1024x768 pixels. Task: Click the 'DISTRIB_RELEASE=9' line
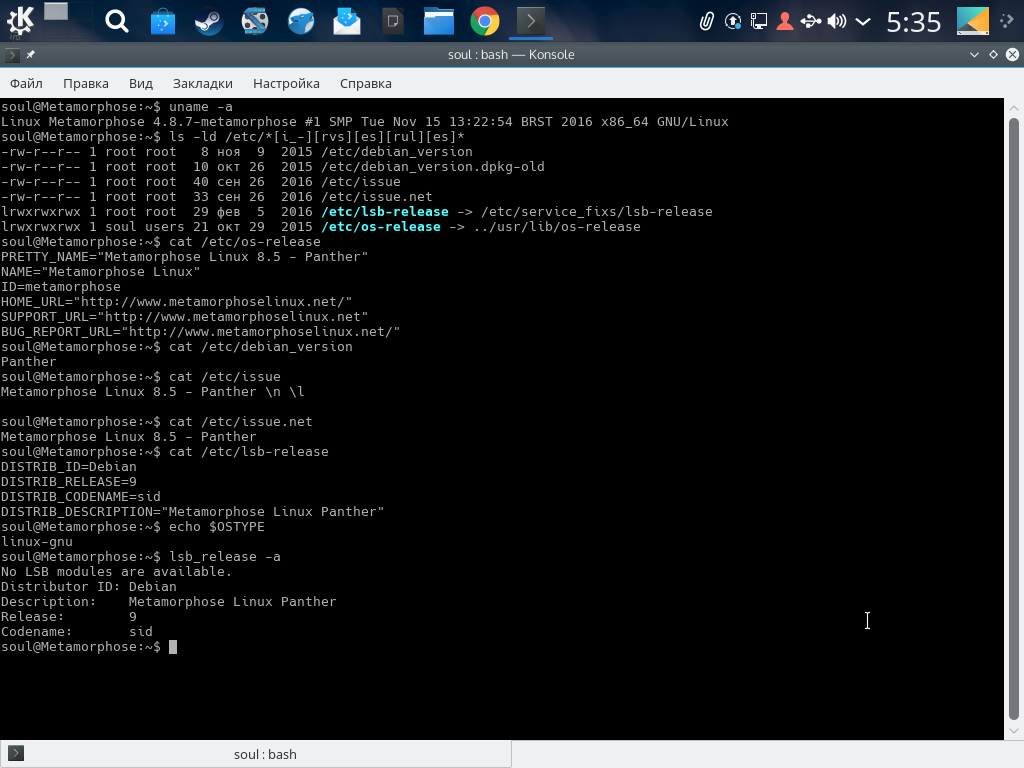click(69, 482)
